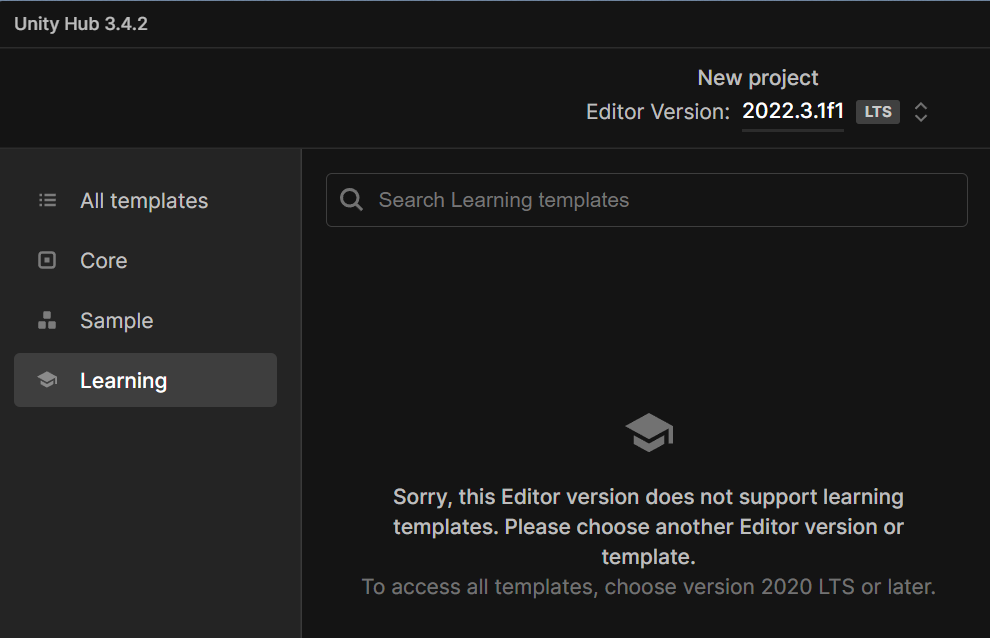
Task: Select the Core templates category
Action: (145, 260)
